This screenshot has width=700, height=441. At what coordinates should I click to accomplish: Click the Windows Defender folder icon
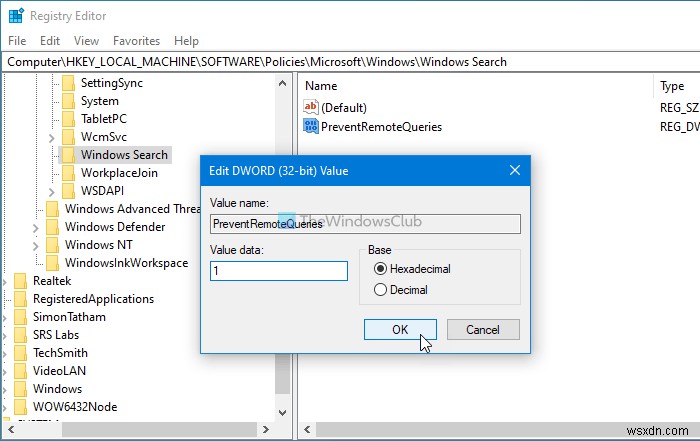[x=52, y=227]
